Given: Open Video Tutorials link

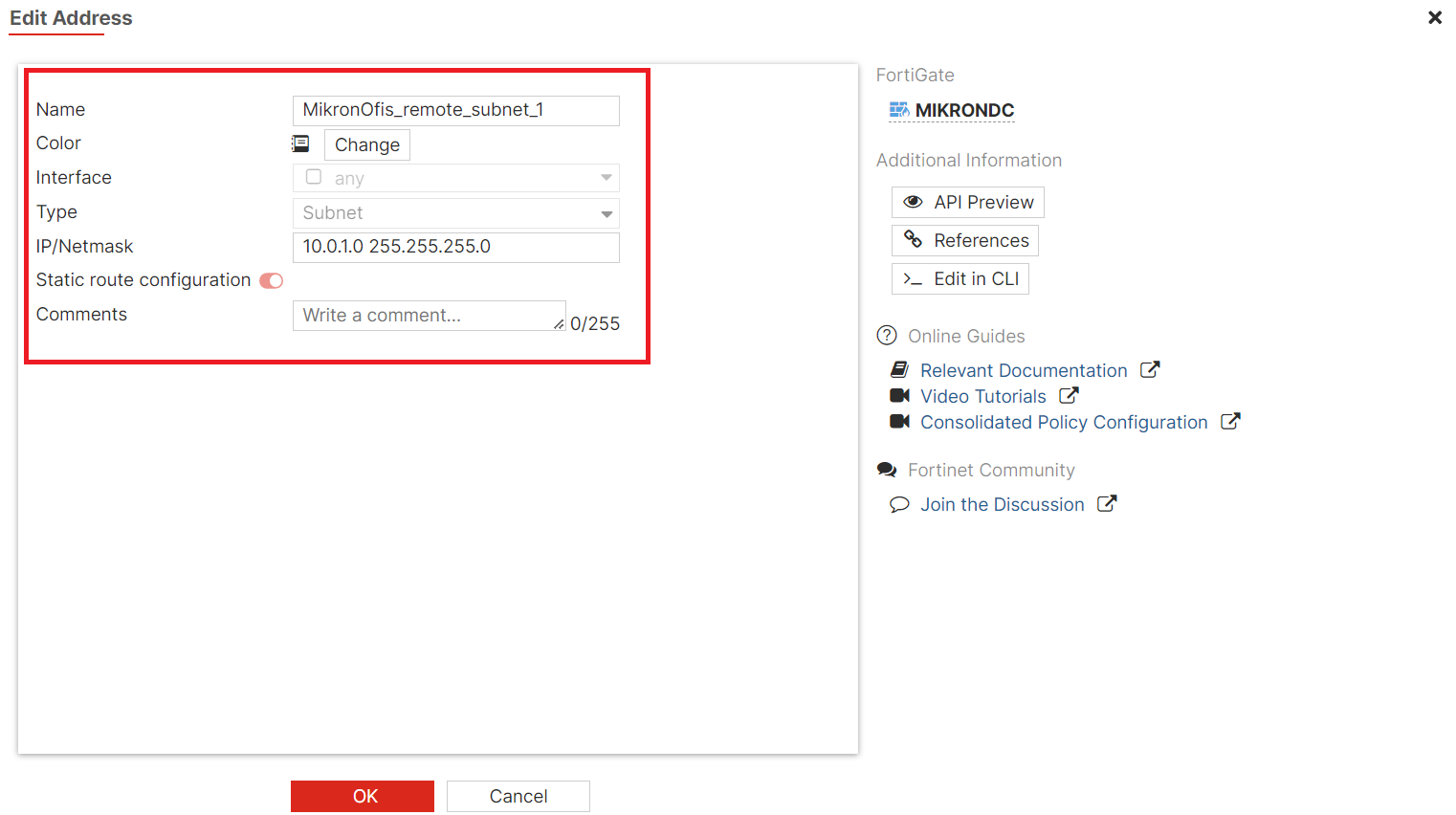Looking at the screenshot, I should [983, 396].
